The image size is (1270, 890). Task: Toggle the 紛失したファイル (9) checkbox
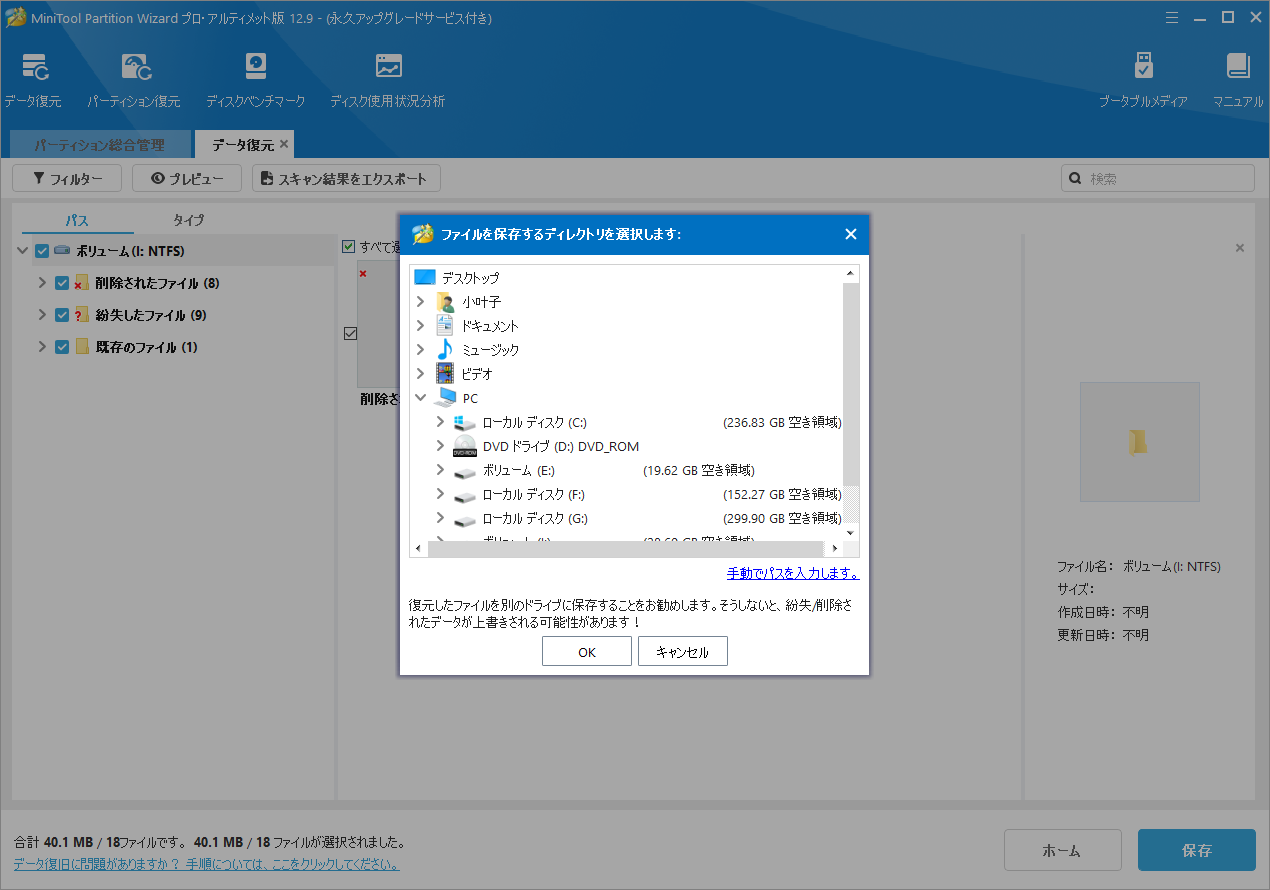tap(62, 315)
